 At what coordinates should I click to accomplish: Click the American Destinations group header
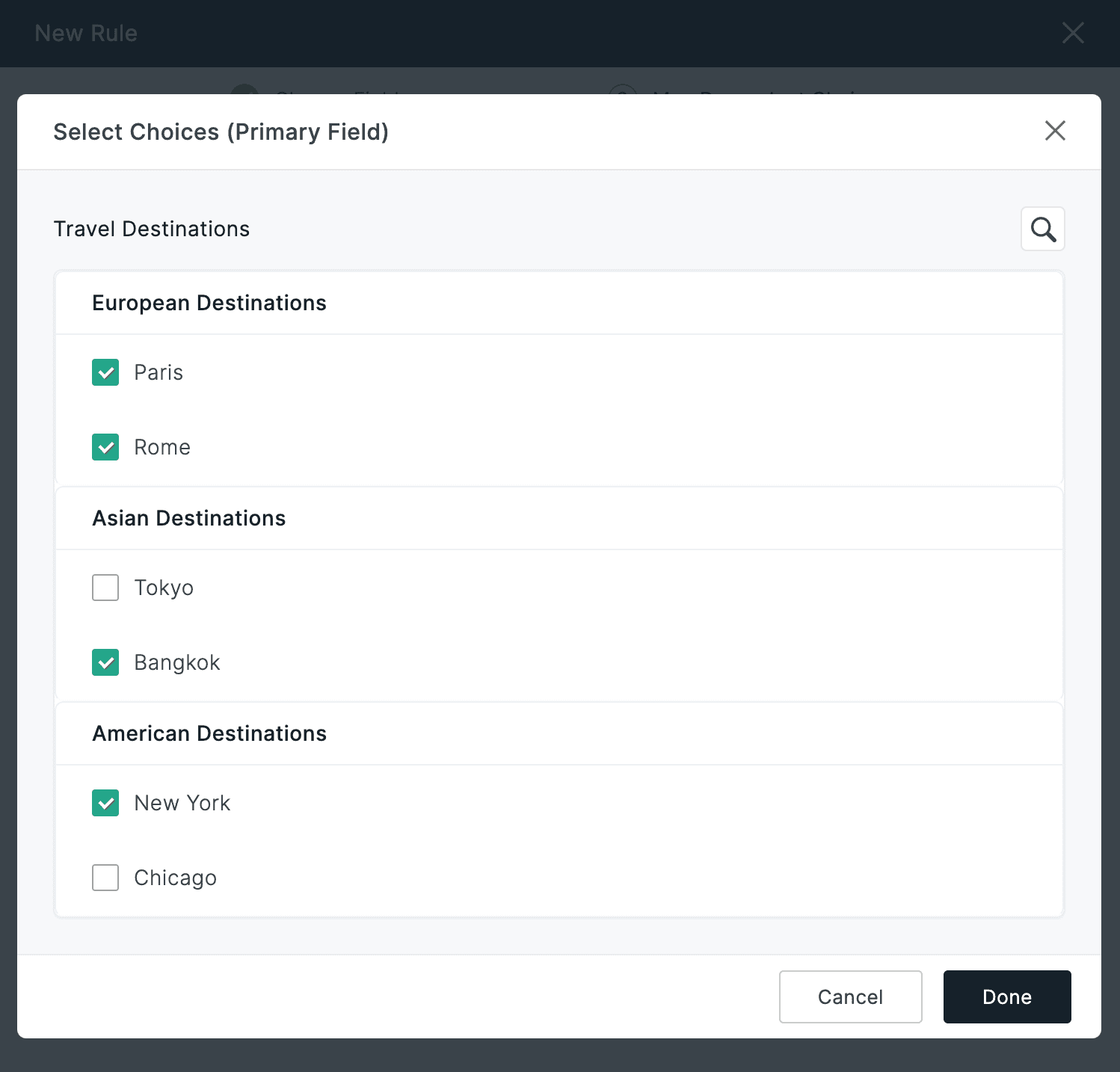209,733
